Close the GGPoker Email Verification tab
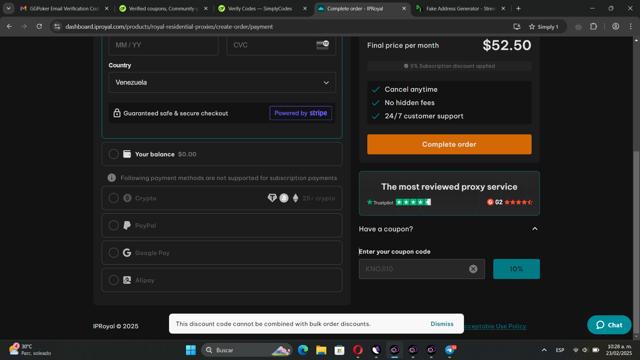This screenshot has width=640, height=360. (107, 8)
